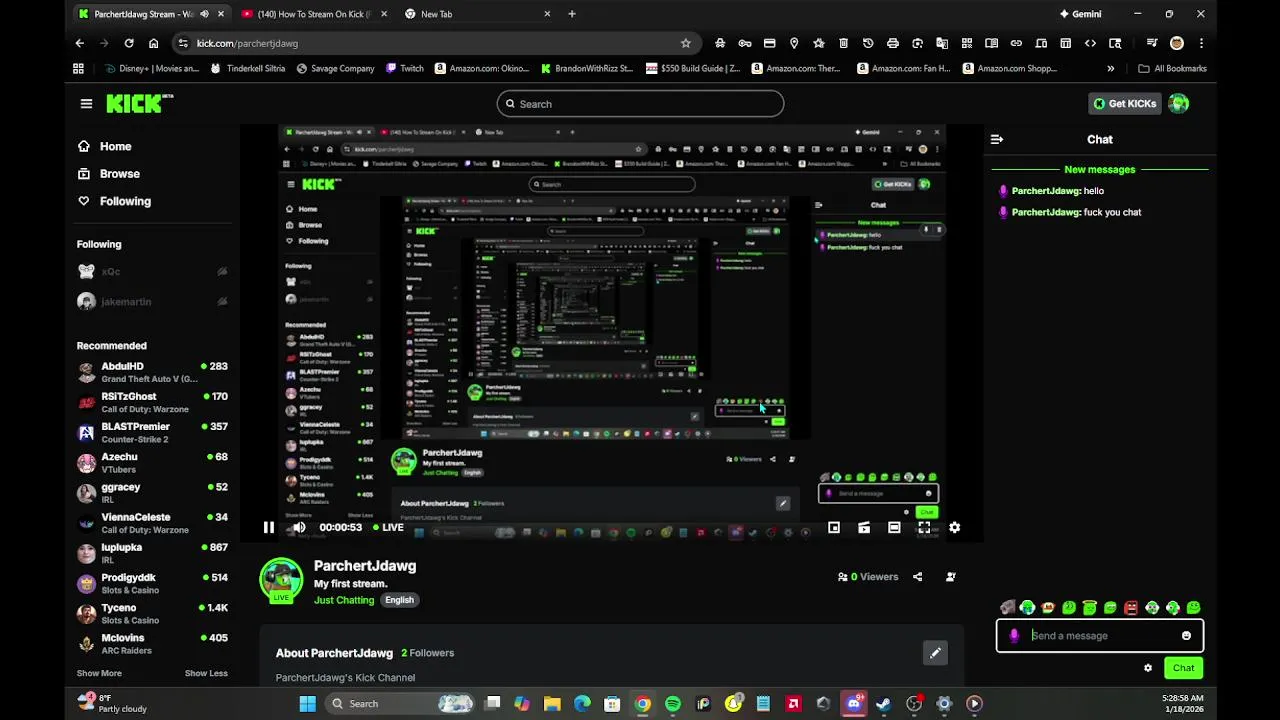Viewport: 1280px width, 720px height.
Task: Open Following in the Kick sidebar
Action: 114,201
